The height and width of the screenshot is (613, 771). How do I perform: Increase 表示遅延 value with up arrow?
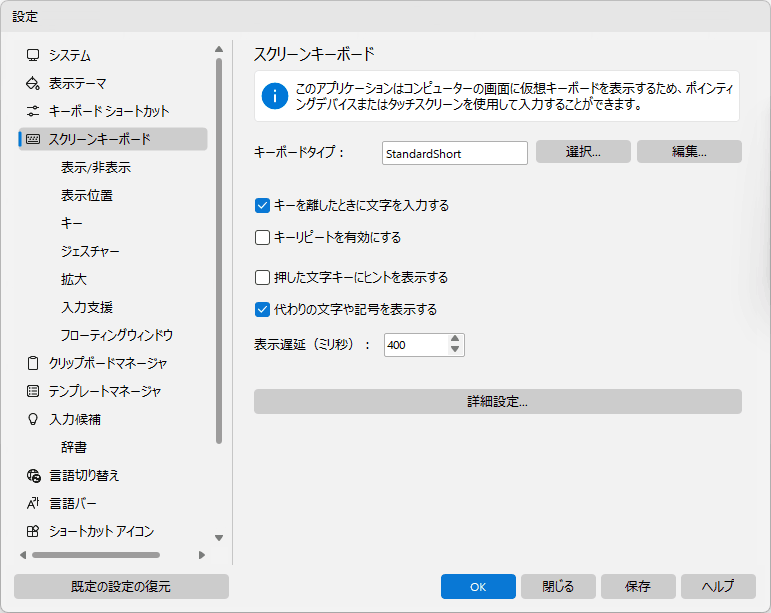(455, 339)
